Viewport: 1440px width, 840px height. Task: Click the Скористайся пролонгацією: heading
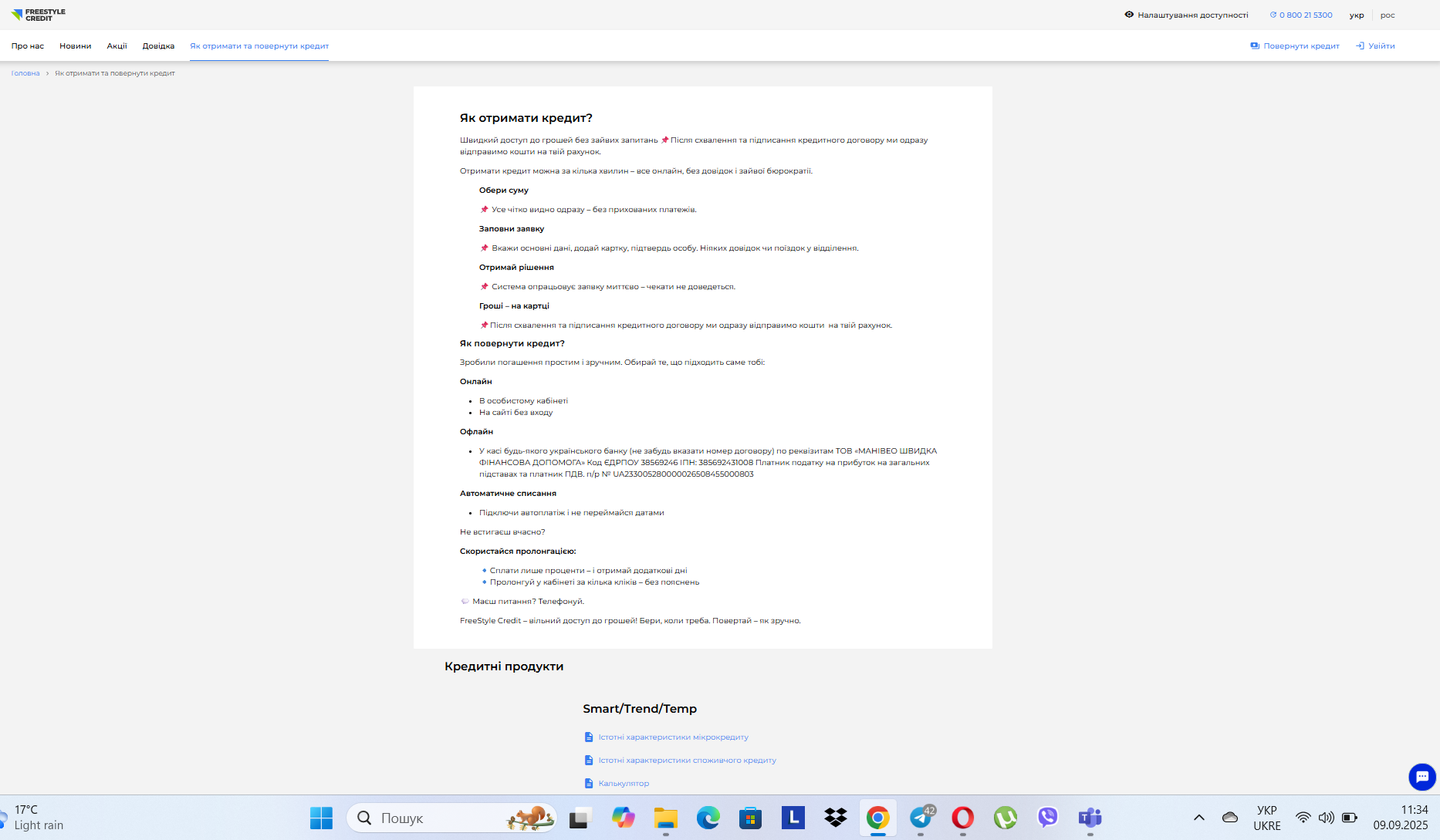click(x=518, y=551)
